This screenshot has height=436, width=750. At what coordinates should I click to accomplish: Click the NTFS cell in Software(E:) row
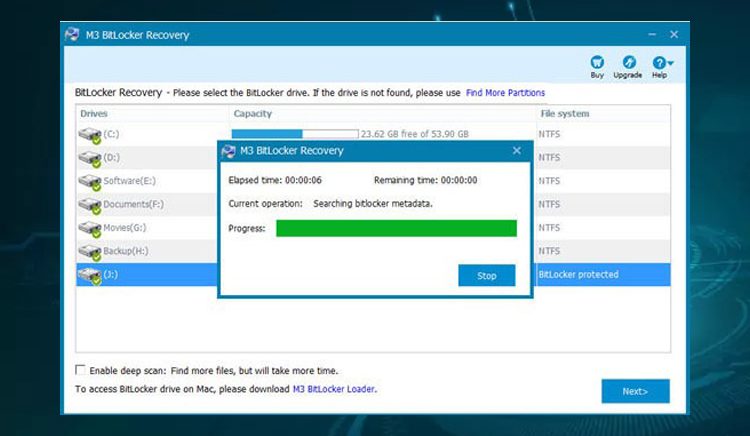tap(549, 181)
